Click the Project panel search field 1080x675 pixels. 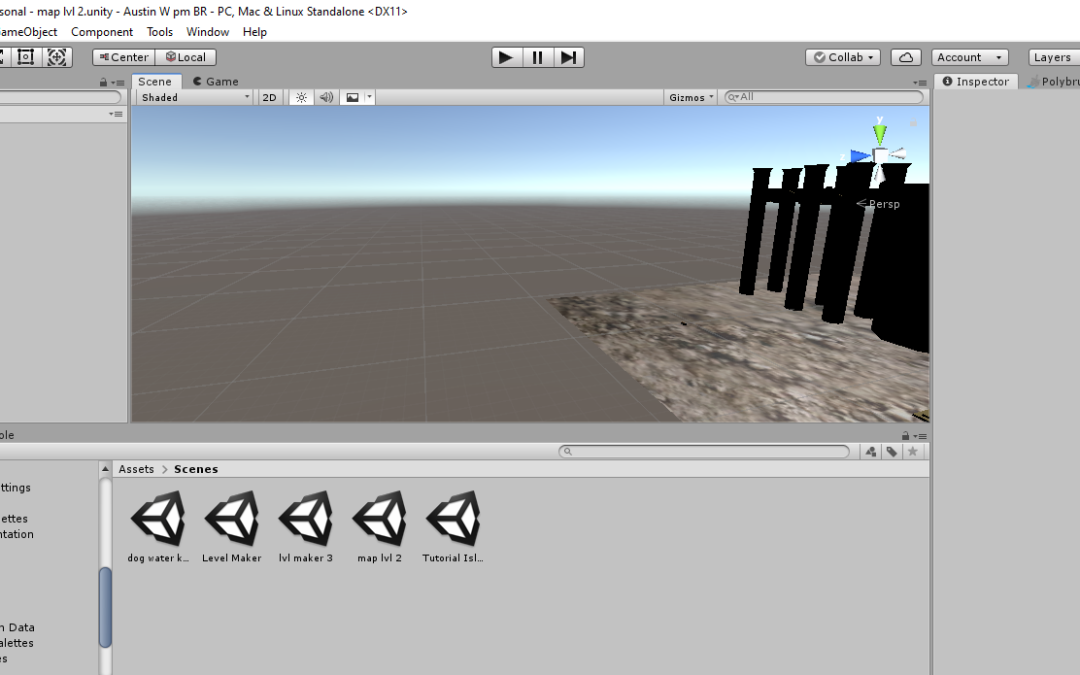coord(704,451)
